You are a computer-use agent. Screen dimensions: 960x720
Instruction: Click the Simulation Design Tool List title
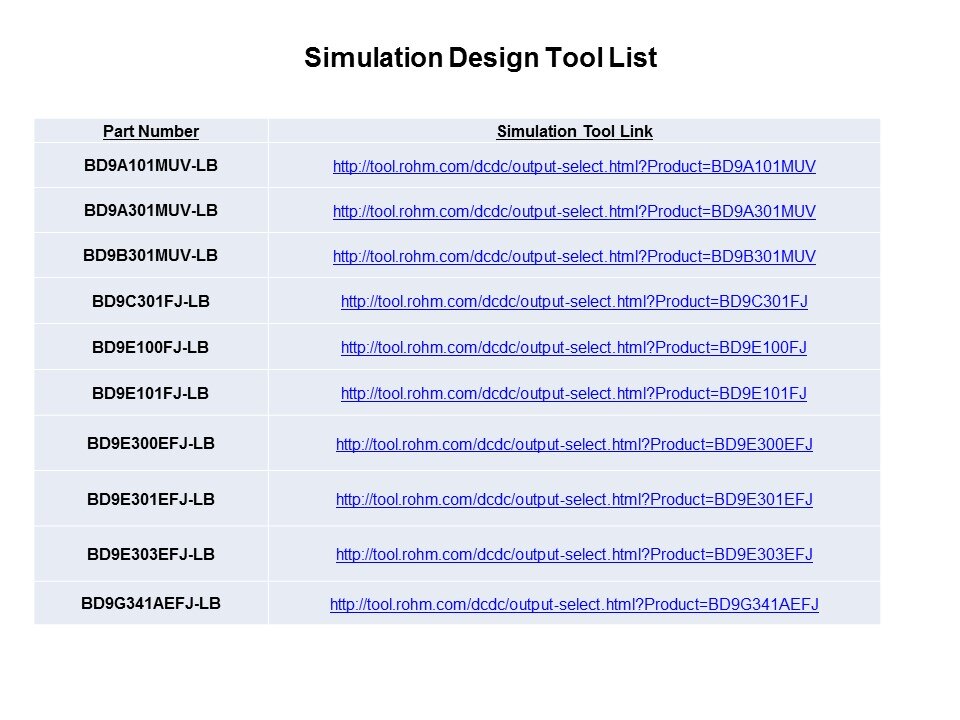[x=480, y=58]
